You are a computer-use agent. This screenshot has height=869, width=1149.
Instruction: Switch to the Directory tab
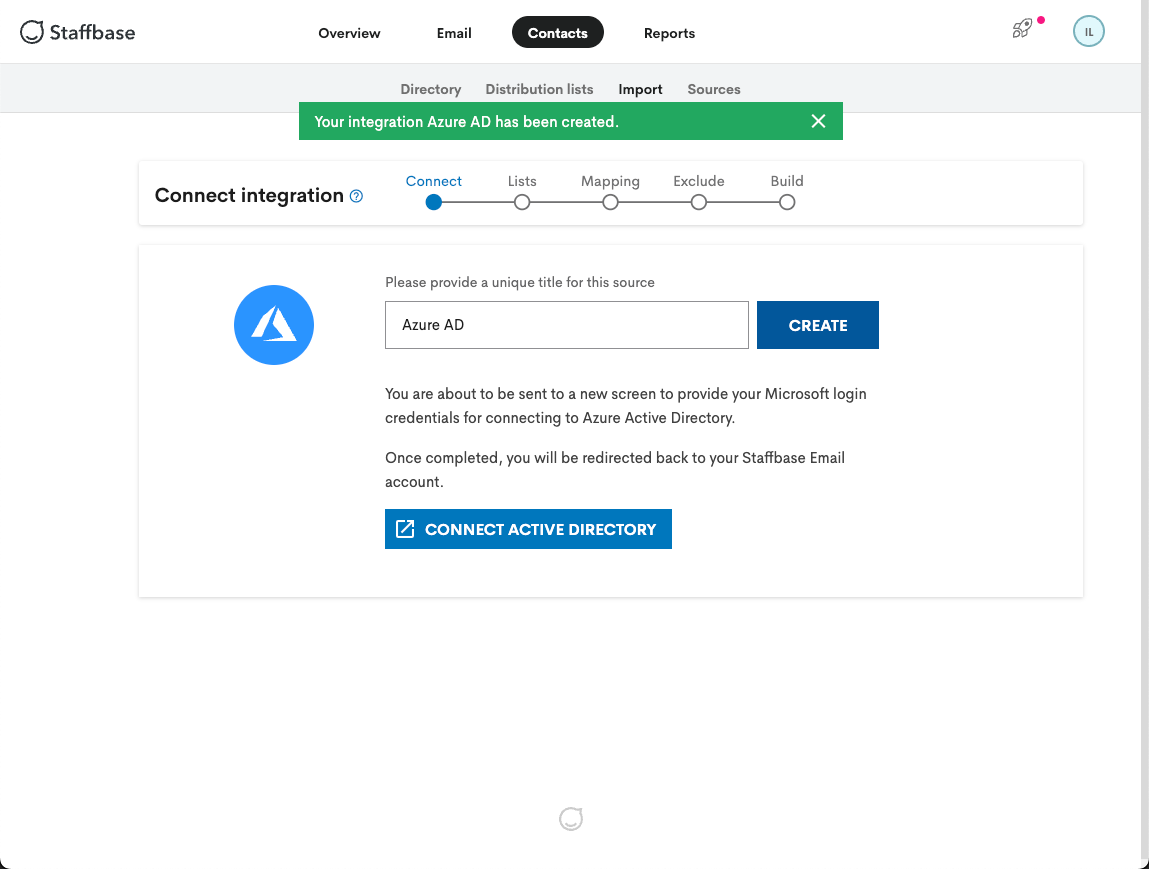430,89
